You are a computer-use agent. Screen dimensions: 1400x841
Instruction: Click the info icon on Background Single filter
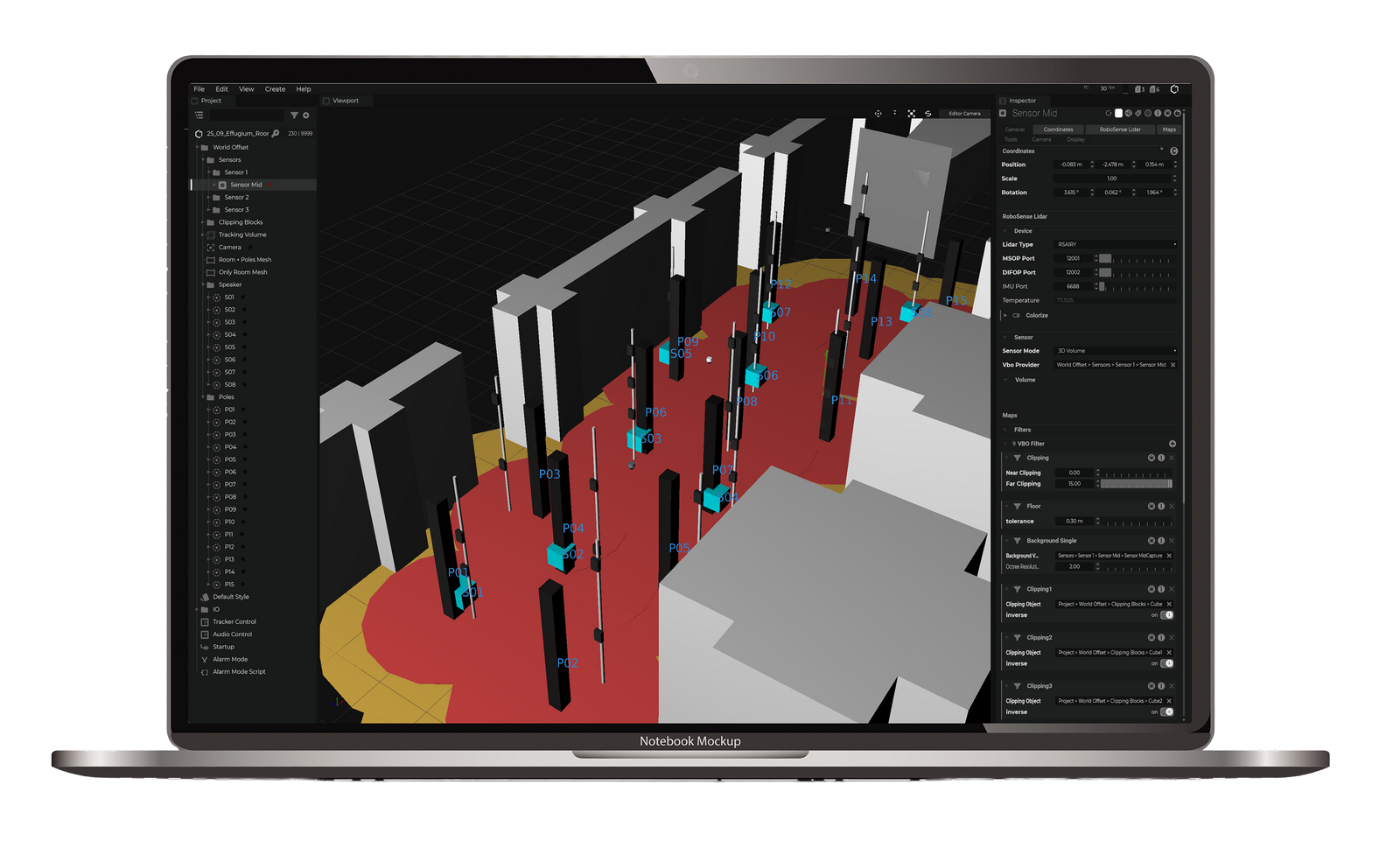coord(1161,541)
